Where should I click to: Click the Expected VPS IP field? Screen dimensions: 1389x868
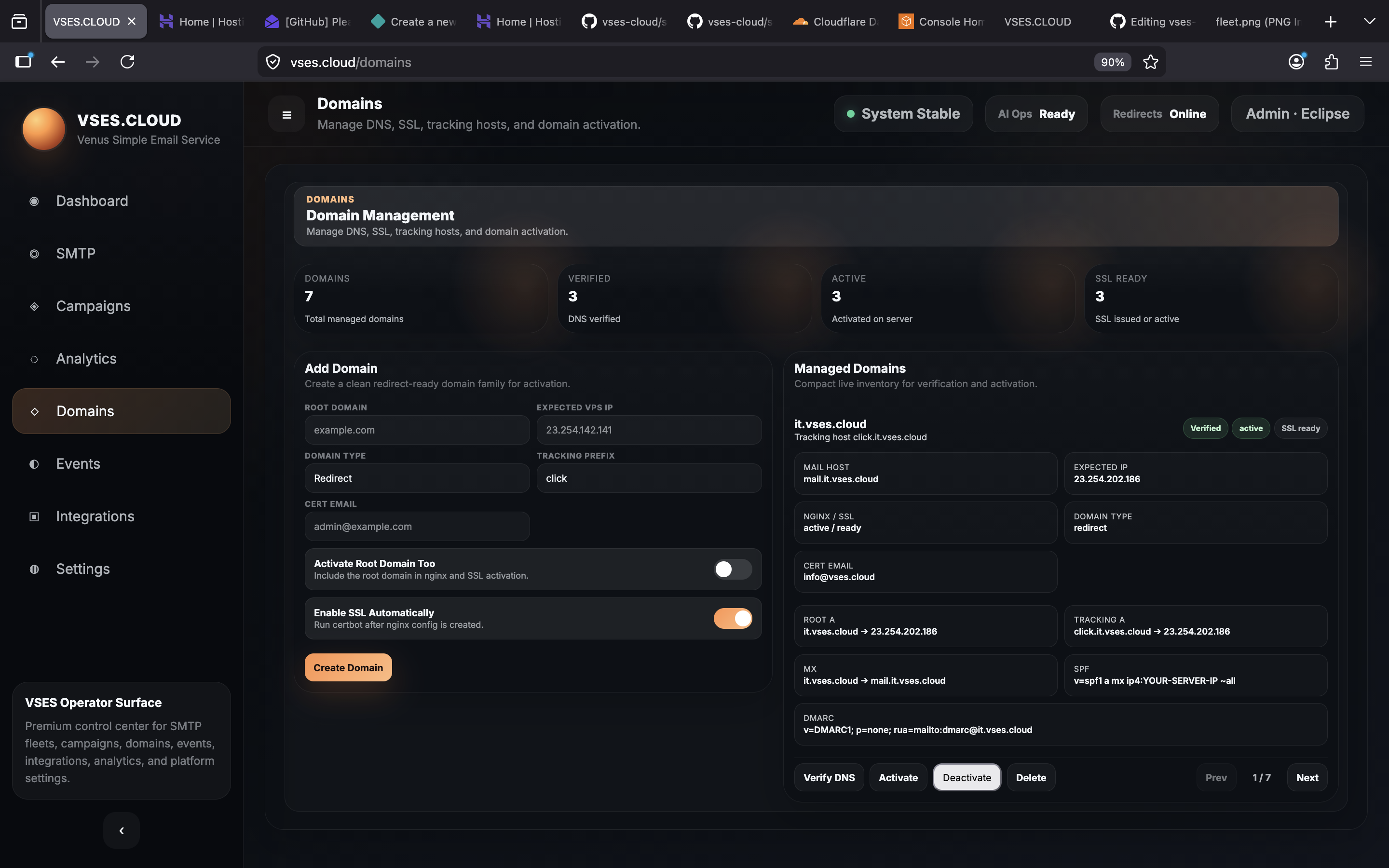click(x=649, y=430)
